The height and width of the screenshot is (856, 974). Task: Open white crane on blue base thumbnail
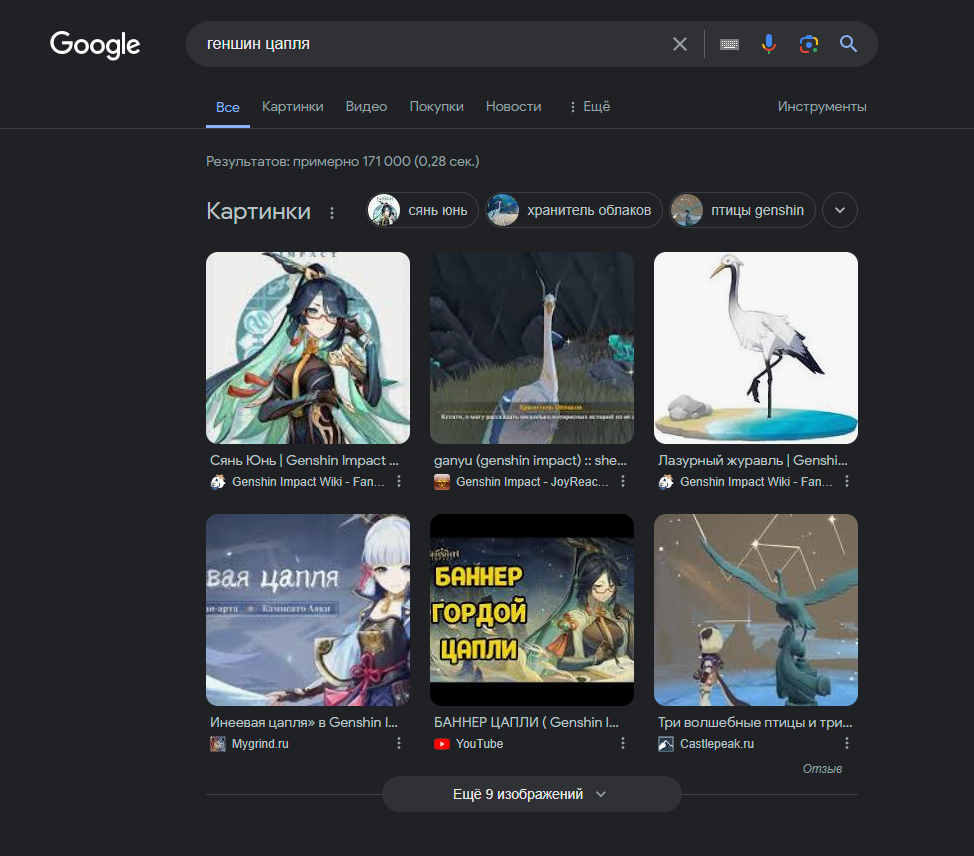[756, 348]
